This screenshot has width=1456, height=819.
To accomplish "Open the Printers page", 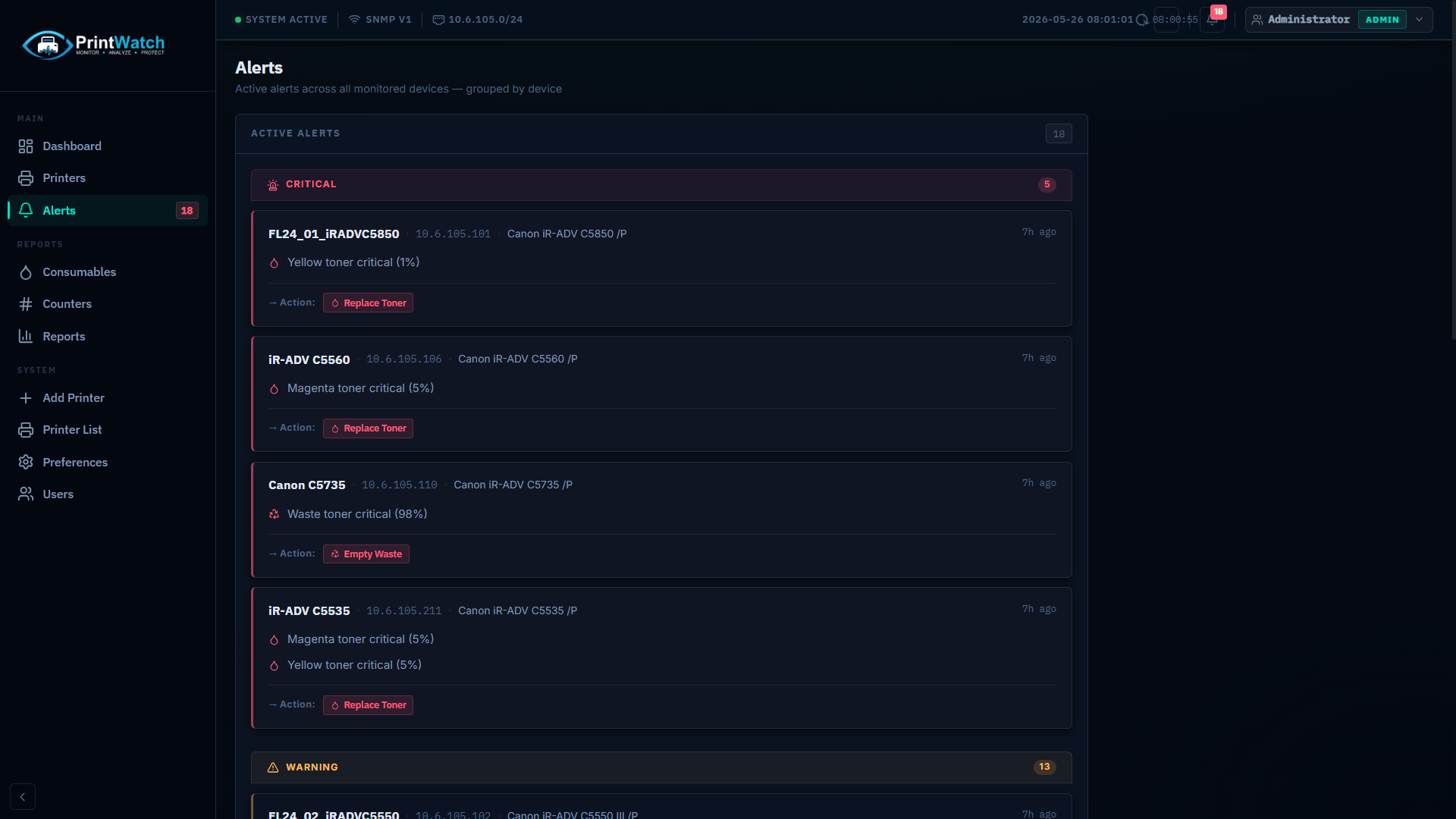I will 108,178.
